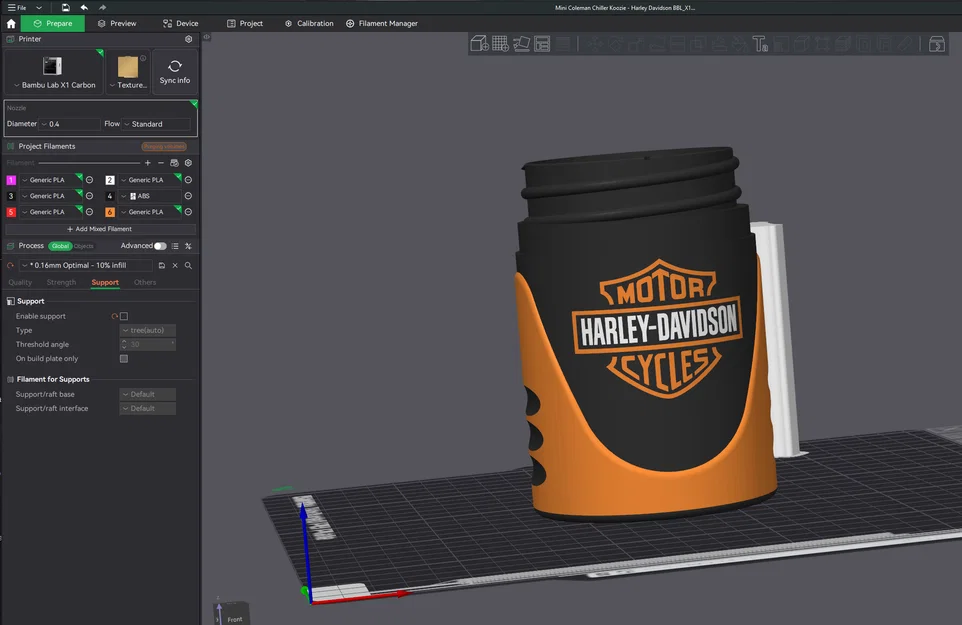Viewport: 962px width, 625px height.
Task: Open filament 2 Generic PLA dropdown
Action: 150,180
